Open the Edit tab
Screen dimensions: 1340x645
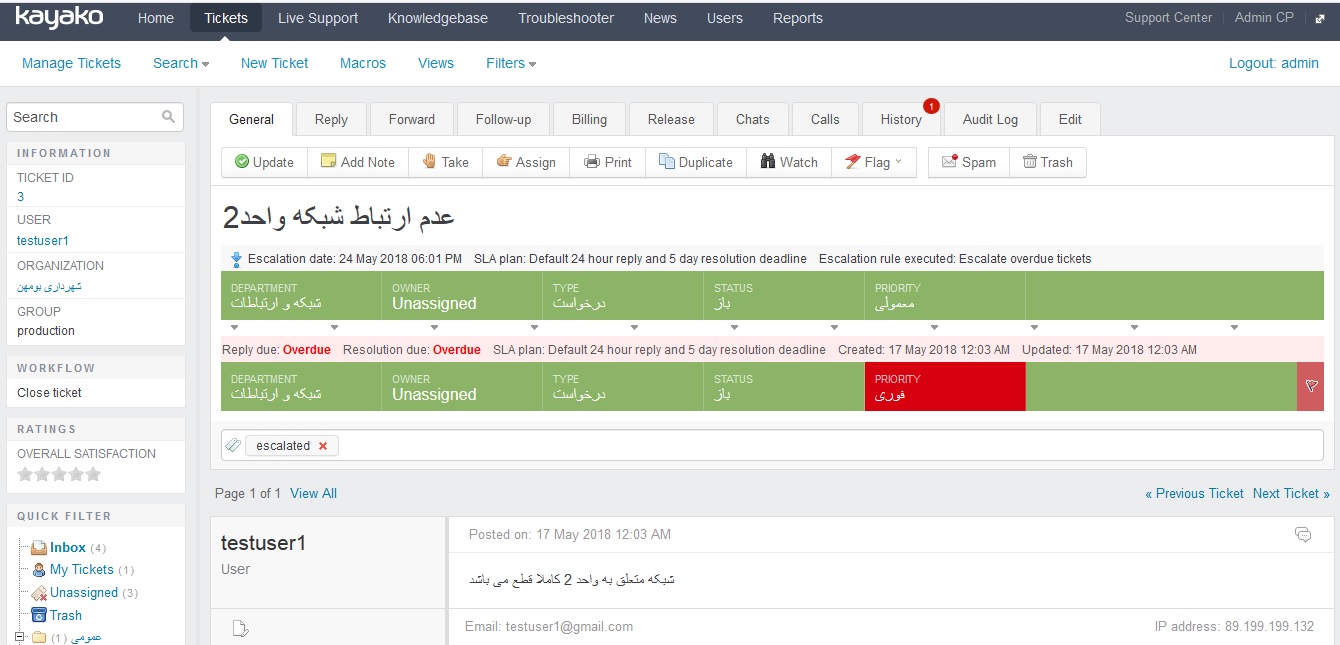coord(1070,119)
